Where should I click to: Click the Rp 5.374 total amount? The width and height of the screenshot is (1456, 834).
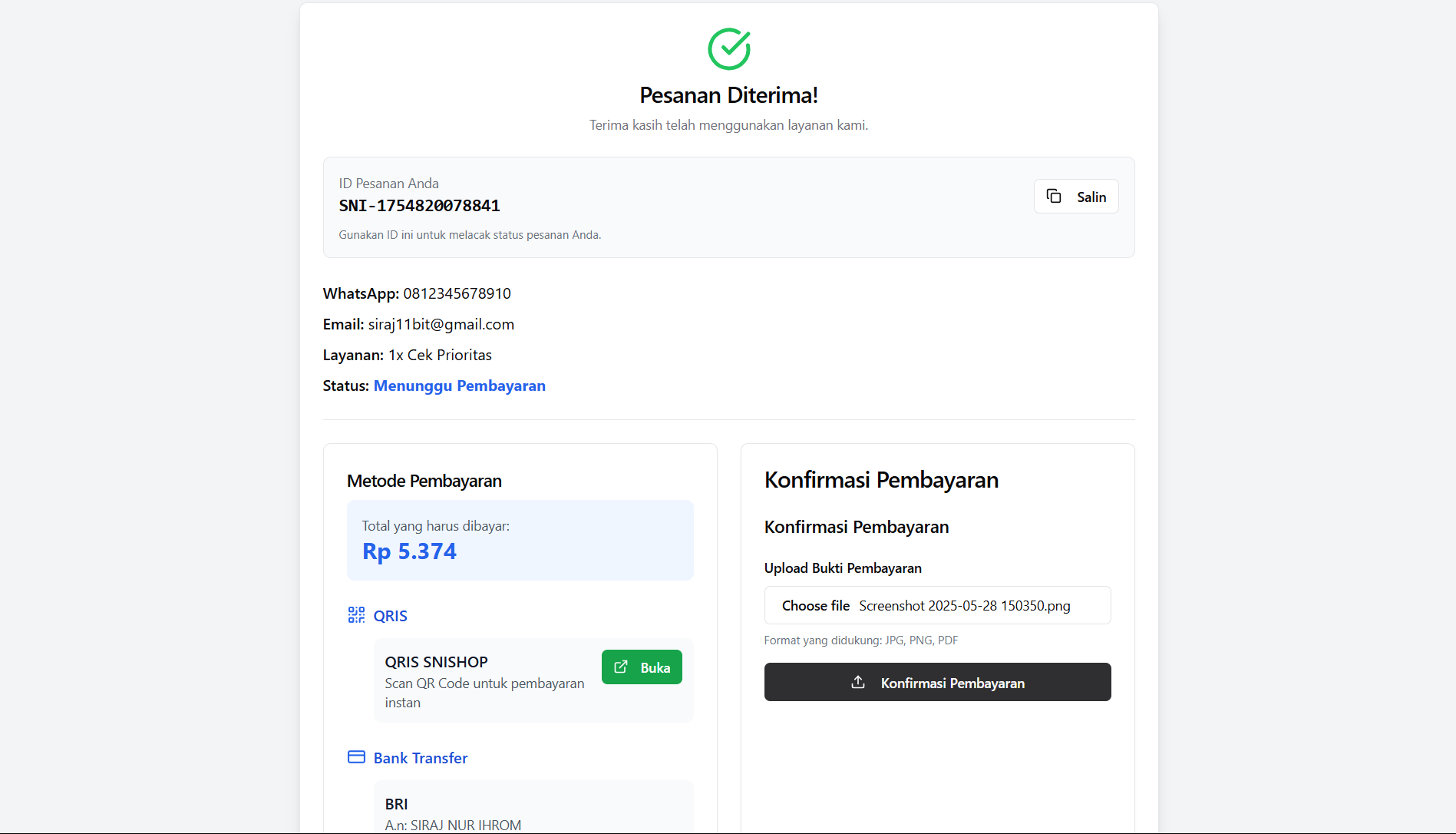click(409, 551)
